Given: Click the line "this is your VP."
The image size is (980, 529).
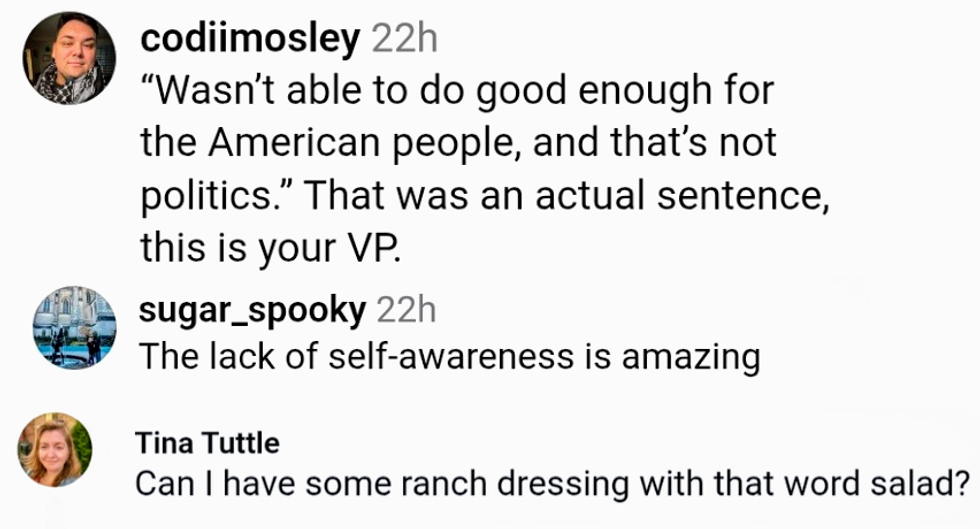Looking at the screenshot, I should (271, 248).
